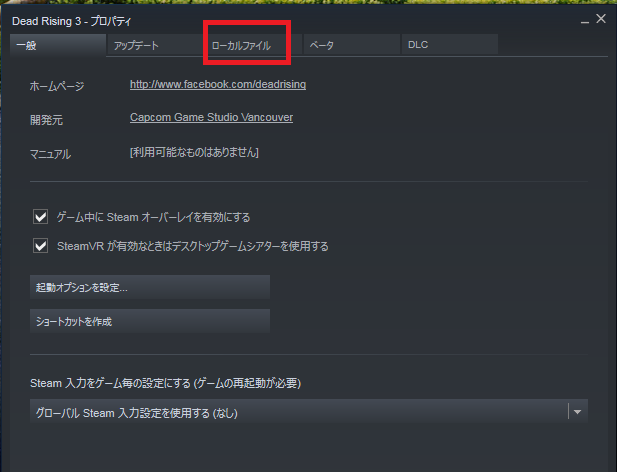Screen dimensions: 617x472
Task: Click the ショートカットを作成 button
Action: click(x=150, y=321)
